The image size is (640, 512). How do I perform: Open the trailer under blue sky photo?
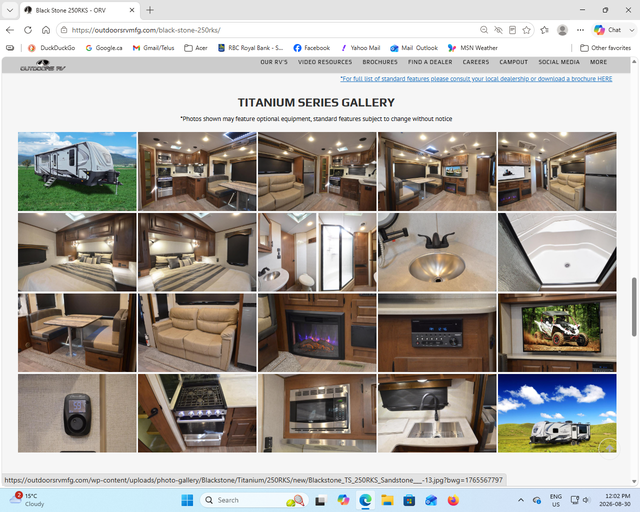pos(557,413)
